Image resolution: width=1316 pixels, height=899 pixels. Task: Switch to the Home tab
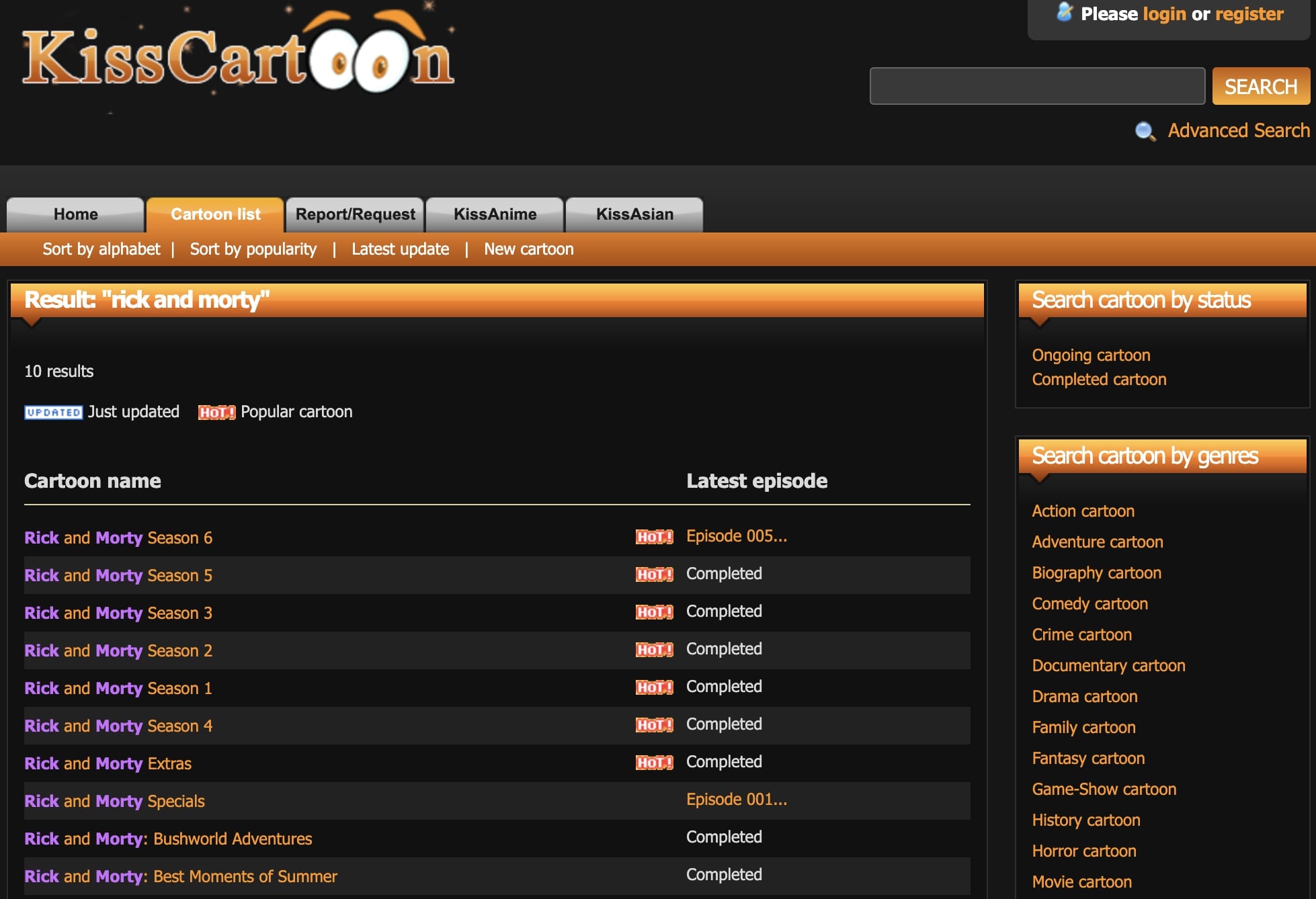(75, 214)
